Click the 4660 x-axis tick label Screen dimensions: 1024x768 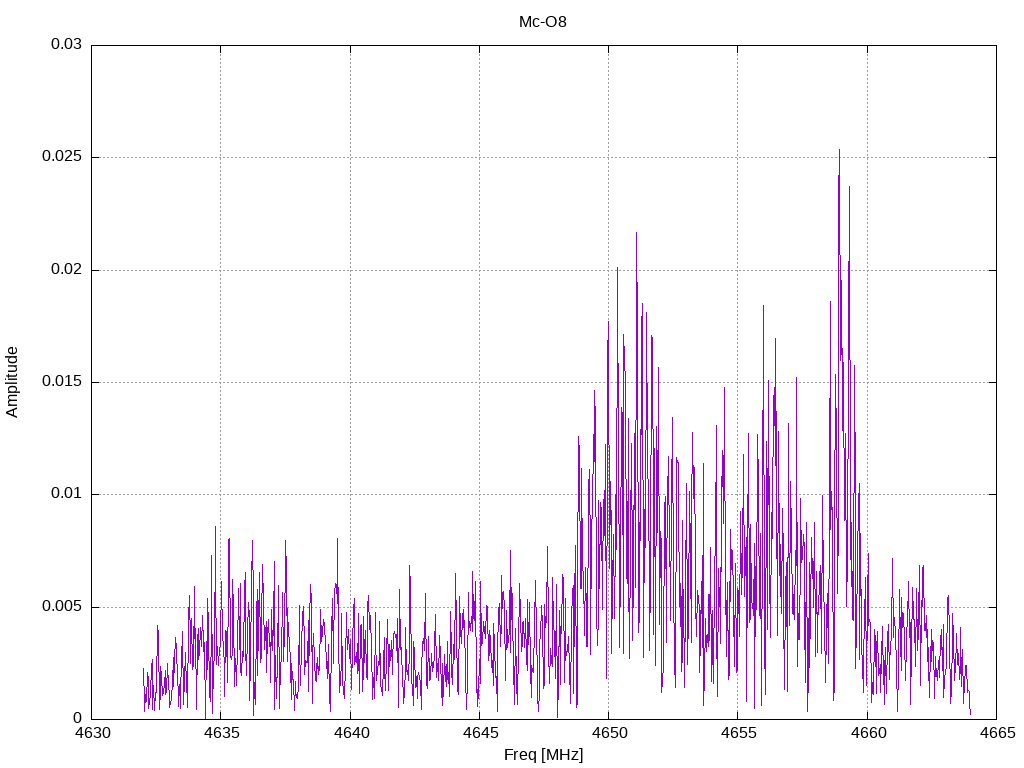(x=867, y=733)
